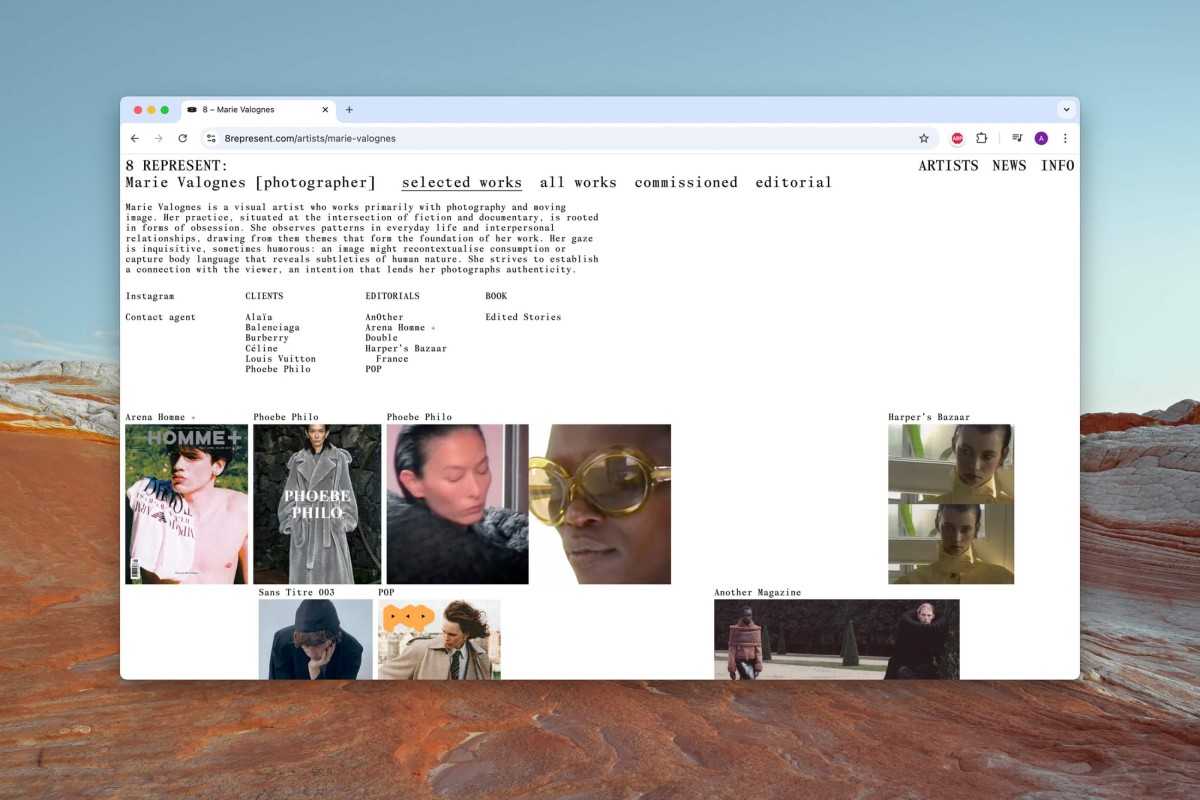Bookmark this page with the star icon
The height and width of the screenshot is (800, 1200).
(x=924, y=138)
